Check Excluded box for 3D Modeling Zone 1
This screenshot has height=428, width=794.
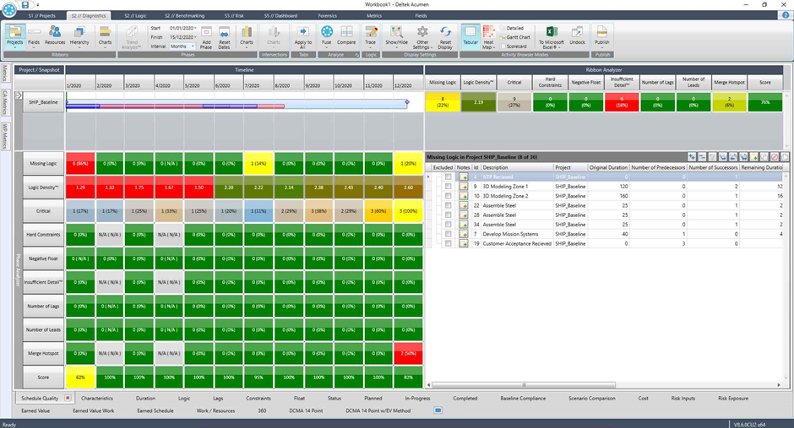(x=448, y=186)
